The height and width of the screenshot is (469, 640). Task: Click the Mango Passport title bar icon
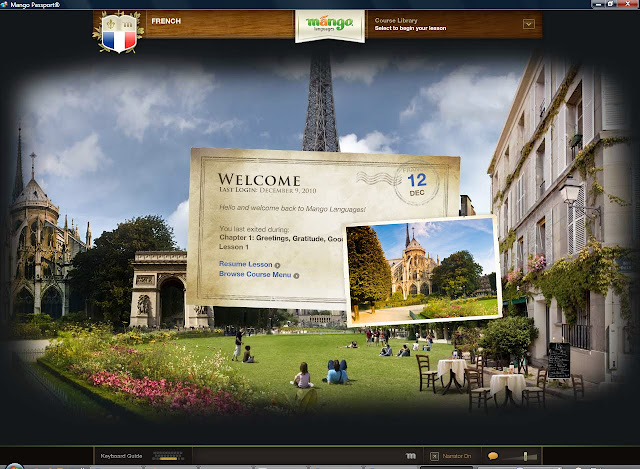click(x=4, y=4)
